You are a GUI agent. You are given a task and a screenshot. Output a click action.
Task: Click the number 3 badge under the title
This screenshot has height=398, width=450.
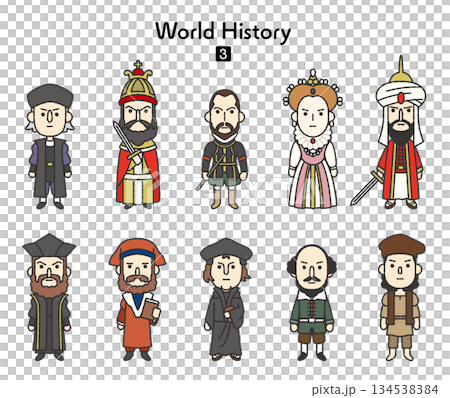pyautogui.click(x=223, y=54)
